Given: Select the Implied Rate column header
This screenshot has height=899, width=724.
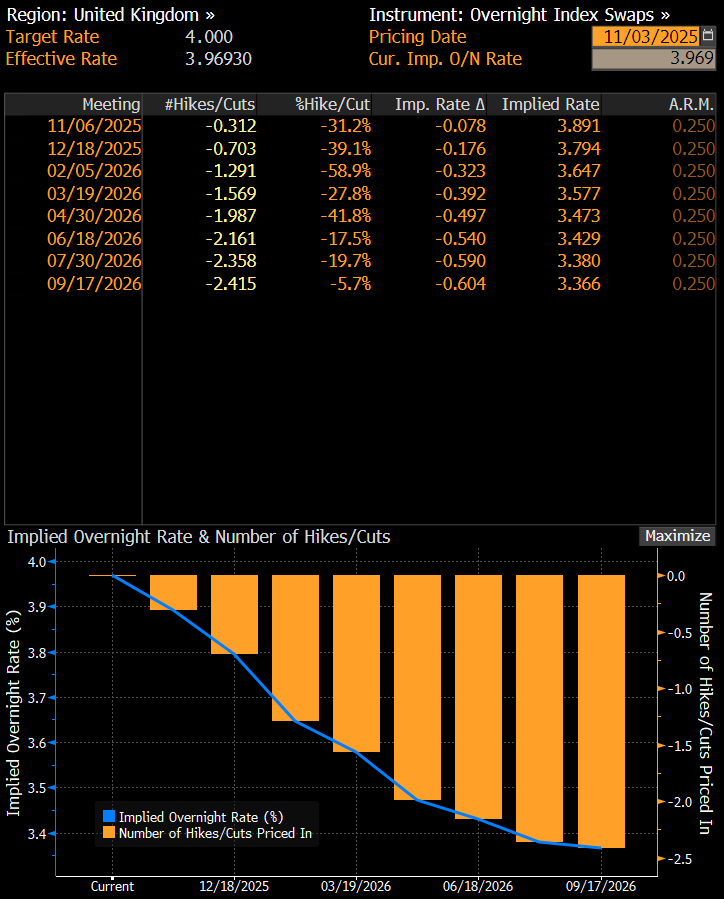Looking at the screenshot, I should (550, 104).
